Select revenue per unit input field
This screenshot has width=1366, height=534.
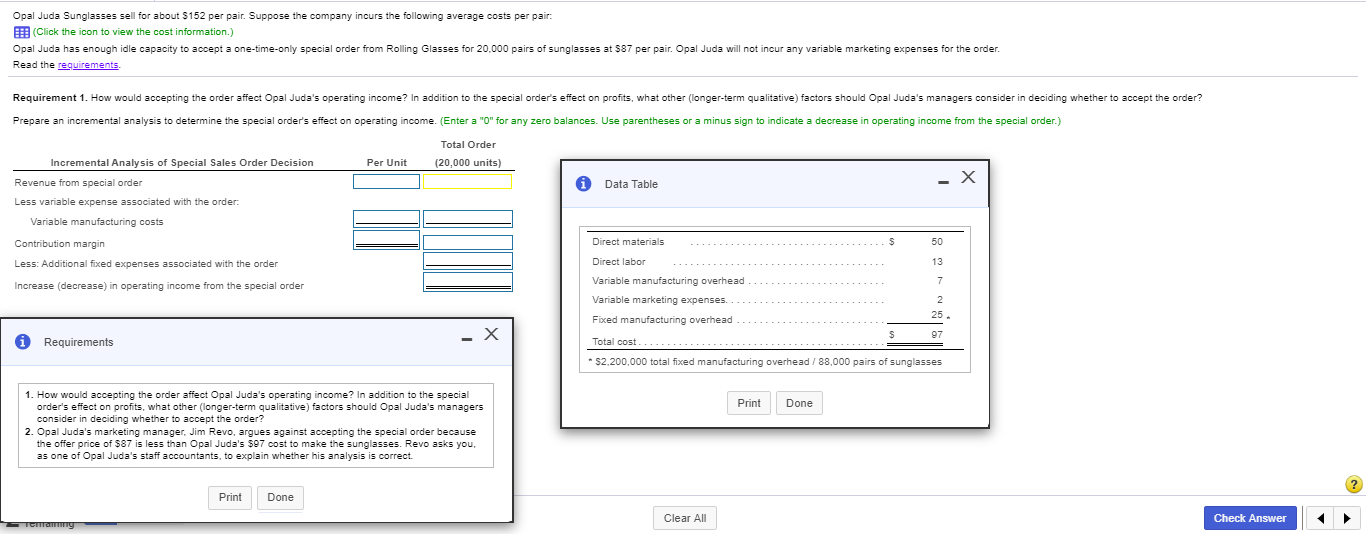click(386, 182)
